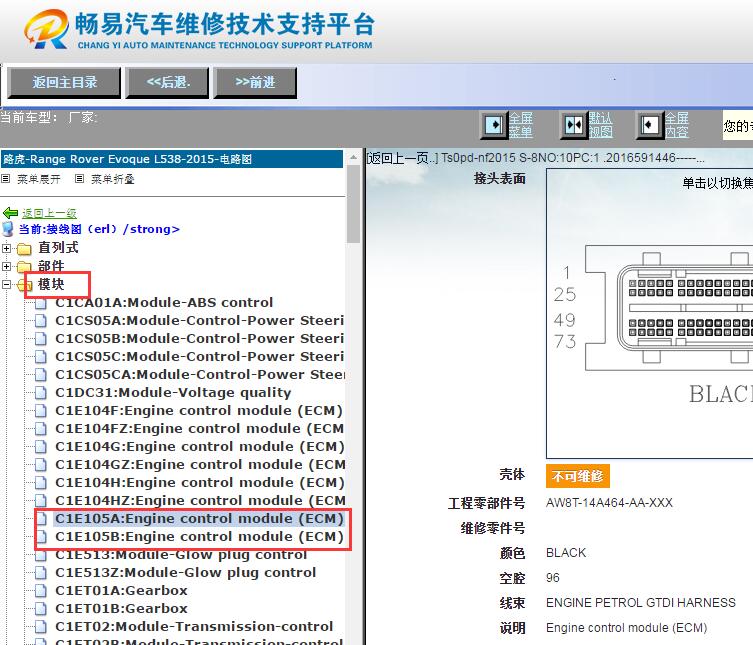Open C1CA01A:Module-ABS control
This screenshot has height=645, width=753.
click(x=164, y=303)
